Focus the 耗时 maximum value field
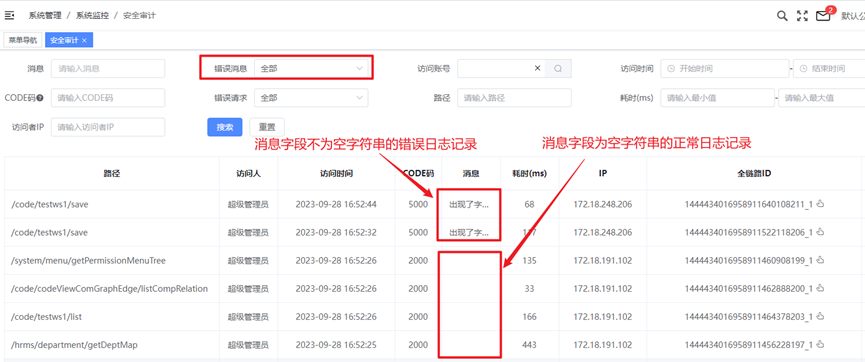 pos(822,98)
